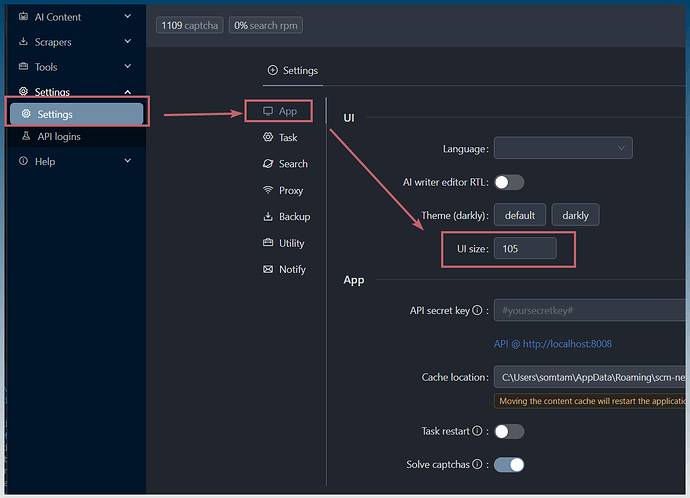Viewport: 690px width, 498px height.
Task: Click the Scrapers download icon
Action: click(23, 41)
